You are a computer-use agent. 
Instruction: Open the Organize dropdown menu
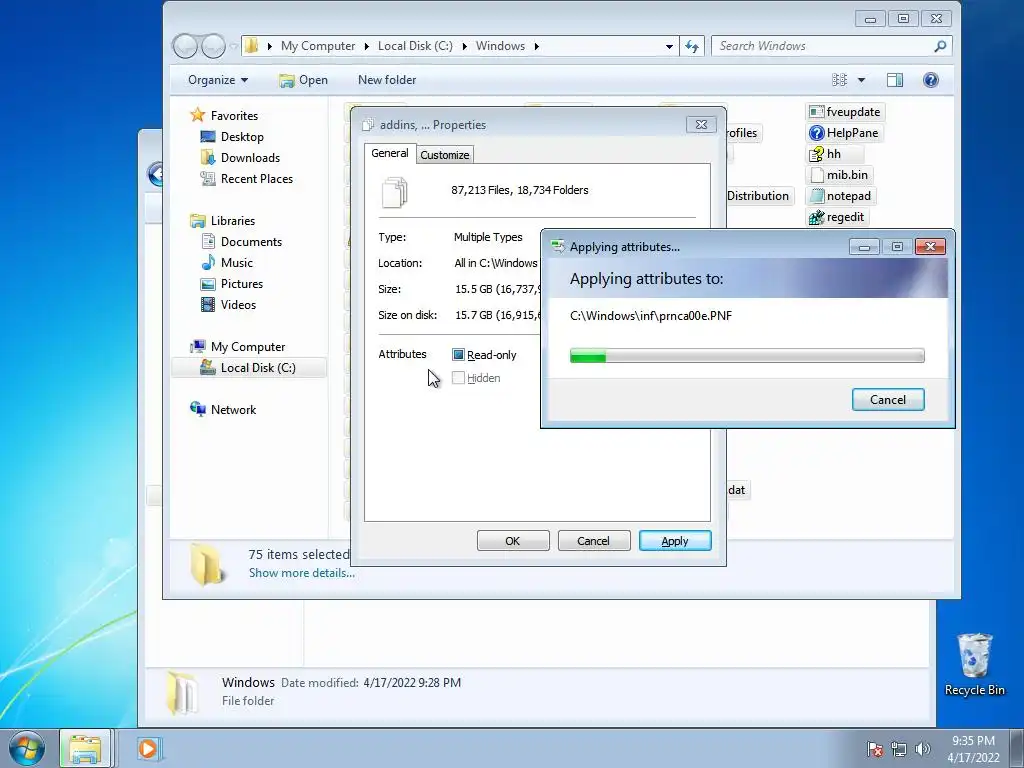coord(218,80)
